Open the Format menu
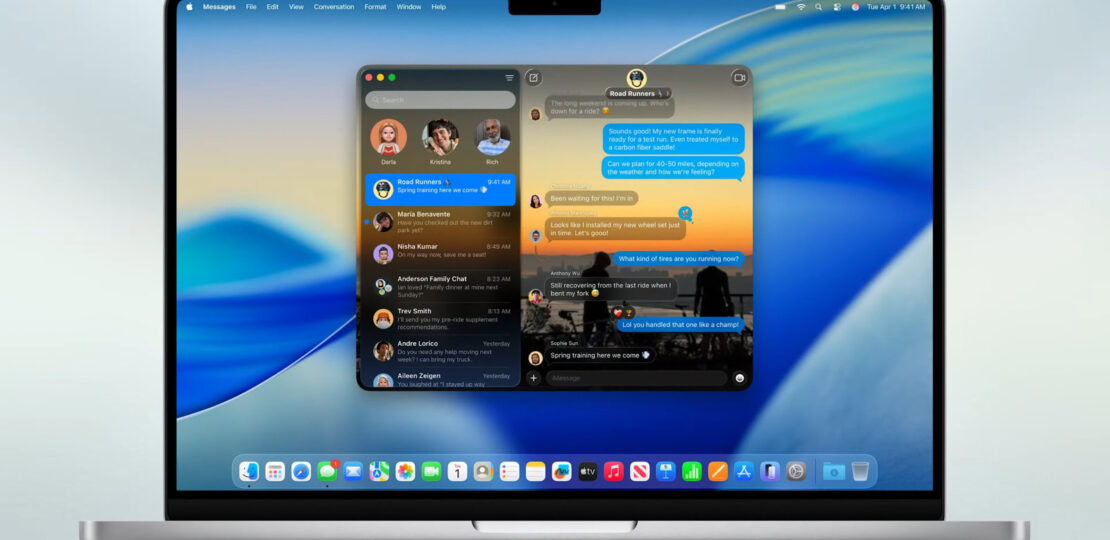The height and width of the screenshot is (540, 1110). (x=375, y=7)
